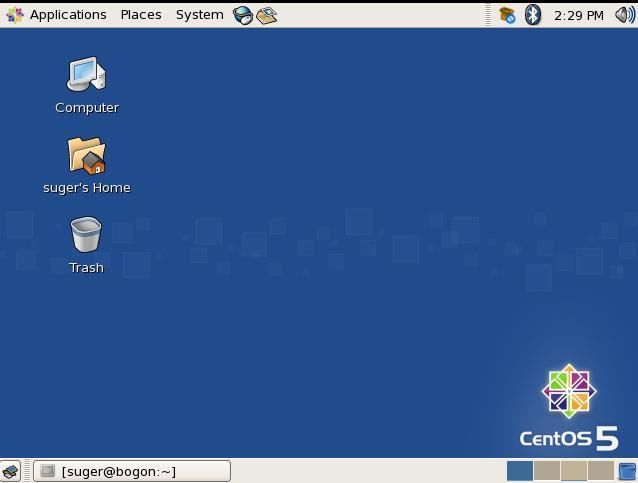Click the CentOS foot logo icon
This screenshot has height=483, width=638.
coord(15,15)
